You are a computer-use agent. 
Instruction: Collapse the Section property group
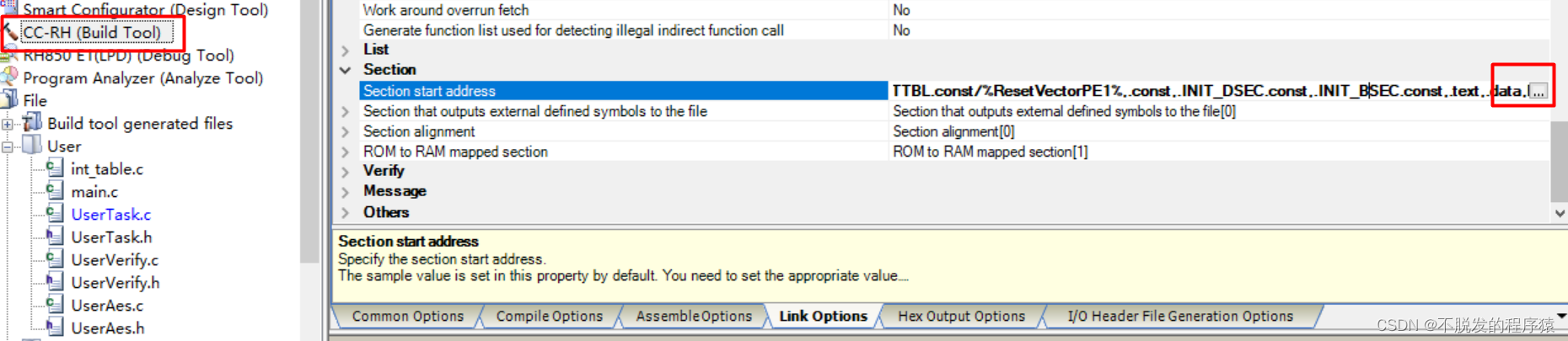point(346,70)
